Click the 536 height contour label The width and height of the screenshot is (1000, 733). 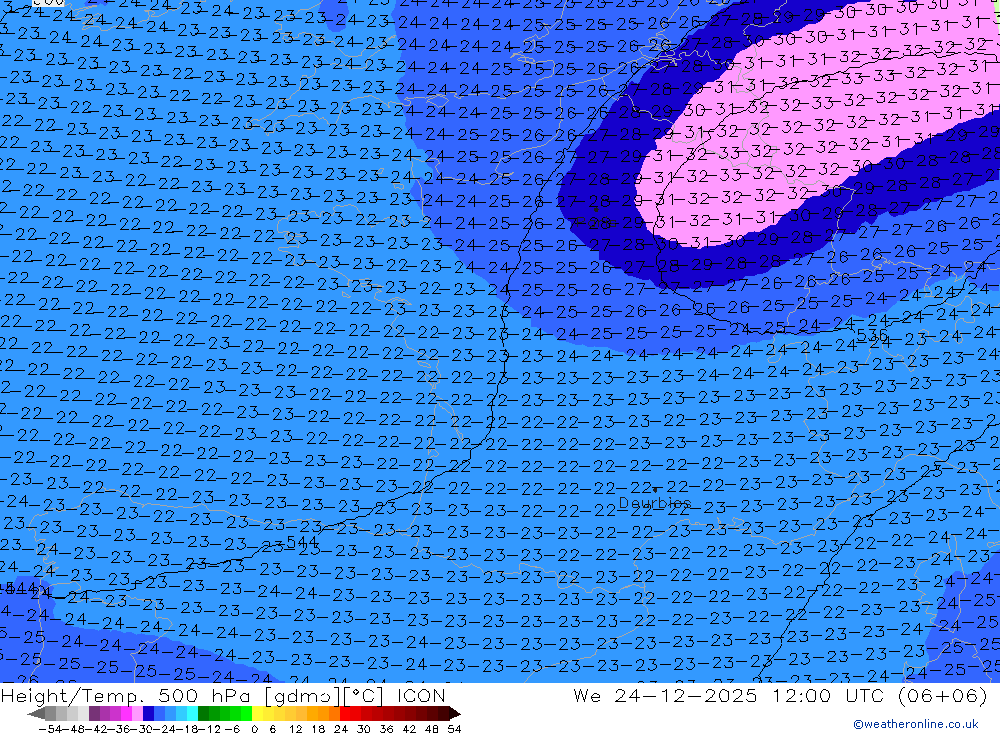[x=872, y=335]
